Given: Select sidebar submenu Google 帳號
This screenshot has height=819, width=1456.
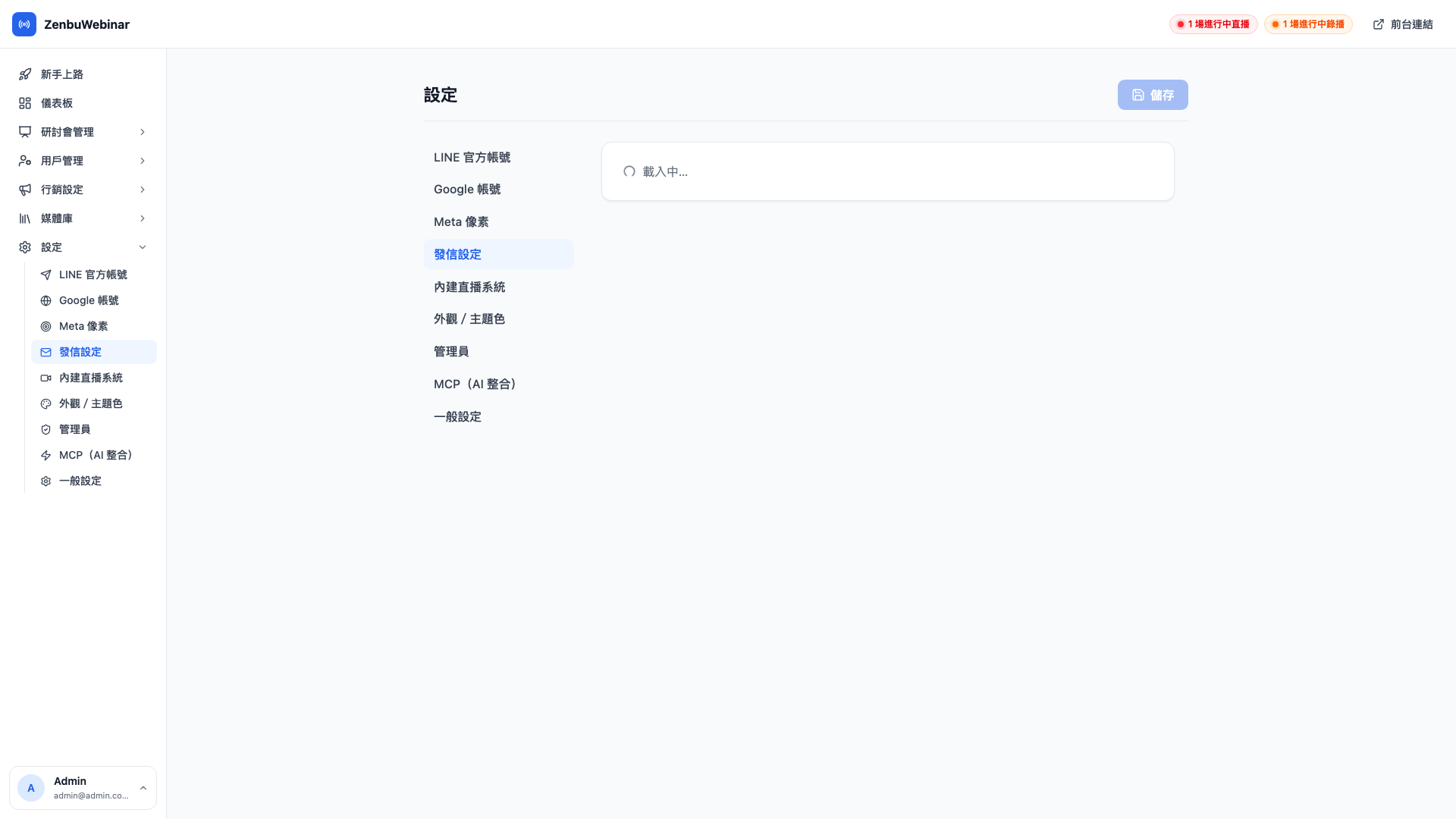Looking at the screenshot, I should [x=94, y=300].
